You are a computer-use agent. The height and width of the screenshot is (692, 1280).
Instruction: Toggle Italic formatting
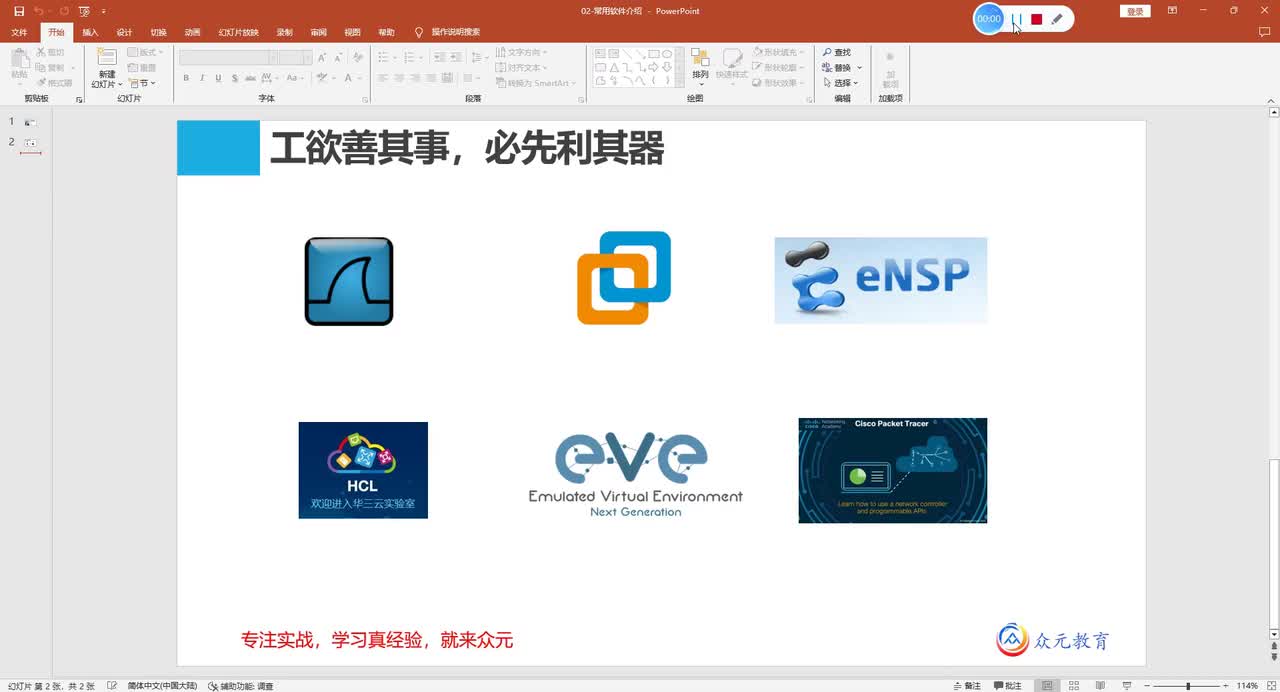(x=201, y=77)
